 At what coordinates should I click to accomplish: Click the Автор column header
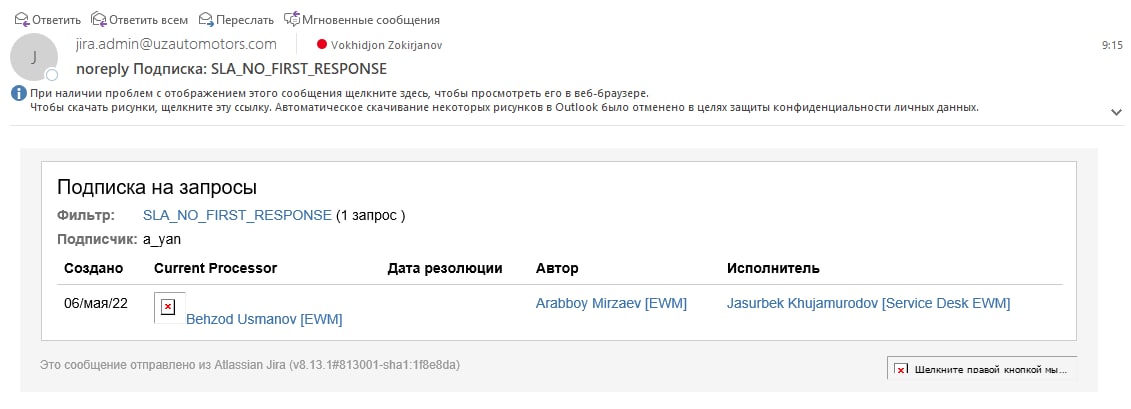pyautogui.click(x=557, y=268)
